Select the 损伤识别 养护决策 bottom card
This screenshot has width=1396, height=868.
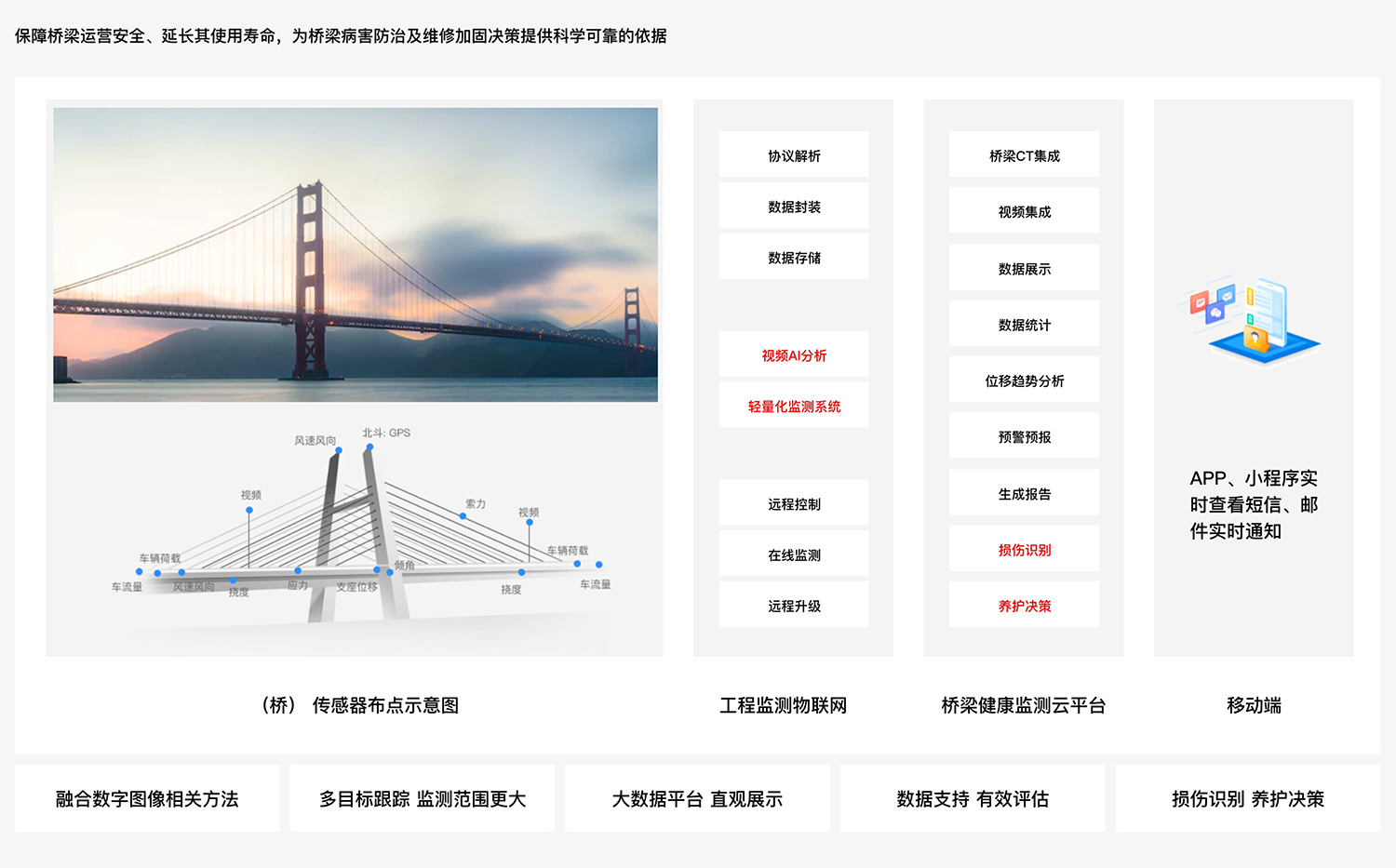click(x=1248, y=798)
